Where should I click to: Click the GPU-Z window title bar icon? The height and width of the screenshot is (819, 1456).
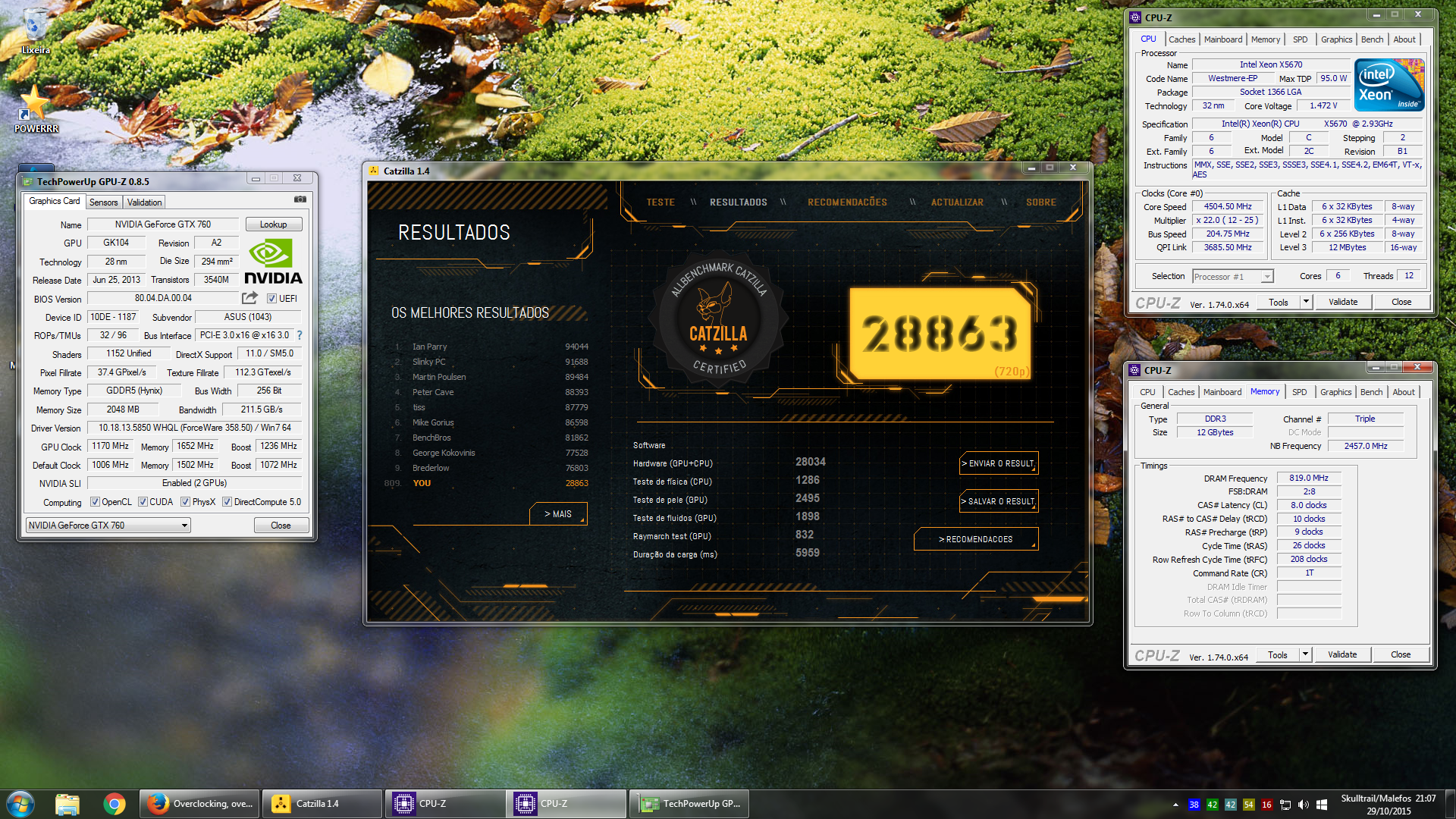tap(28, 181)
